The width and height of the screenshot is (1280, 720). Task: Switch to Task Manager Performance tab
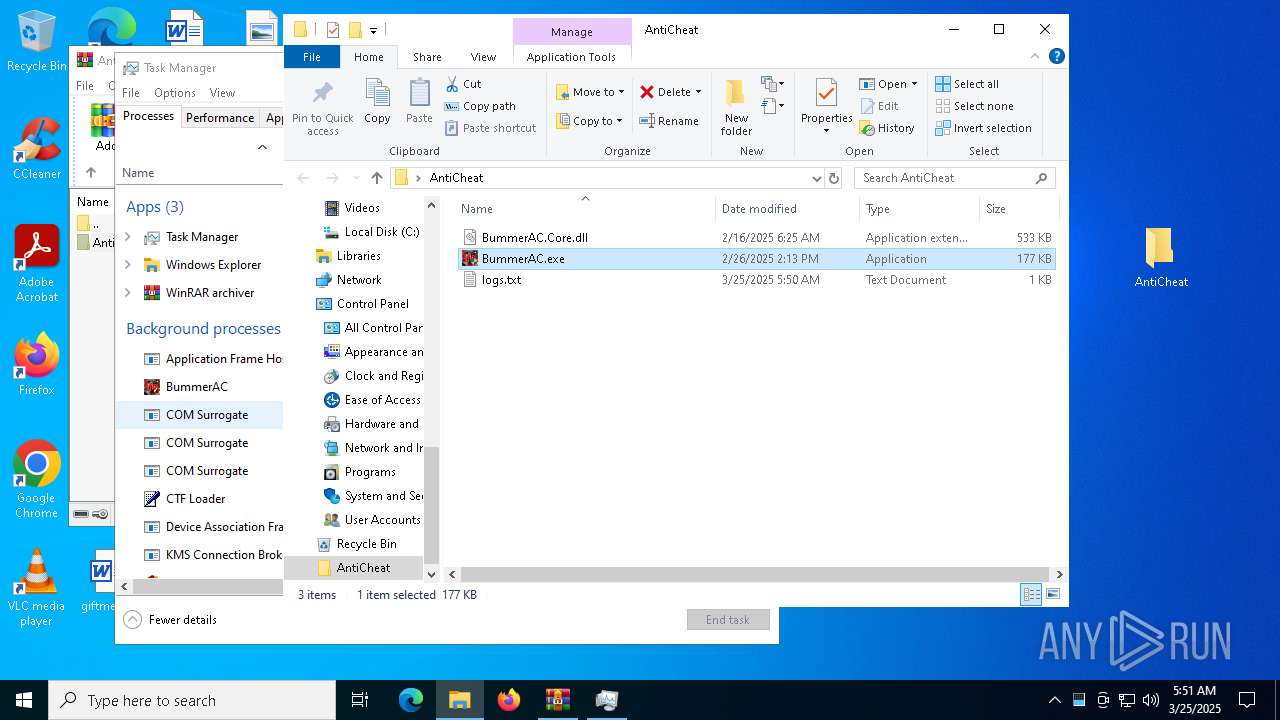click(x=220, y=118)
